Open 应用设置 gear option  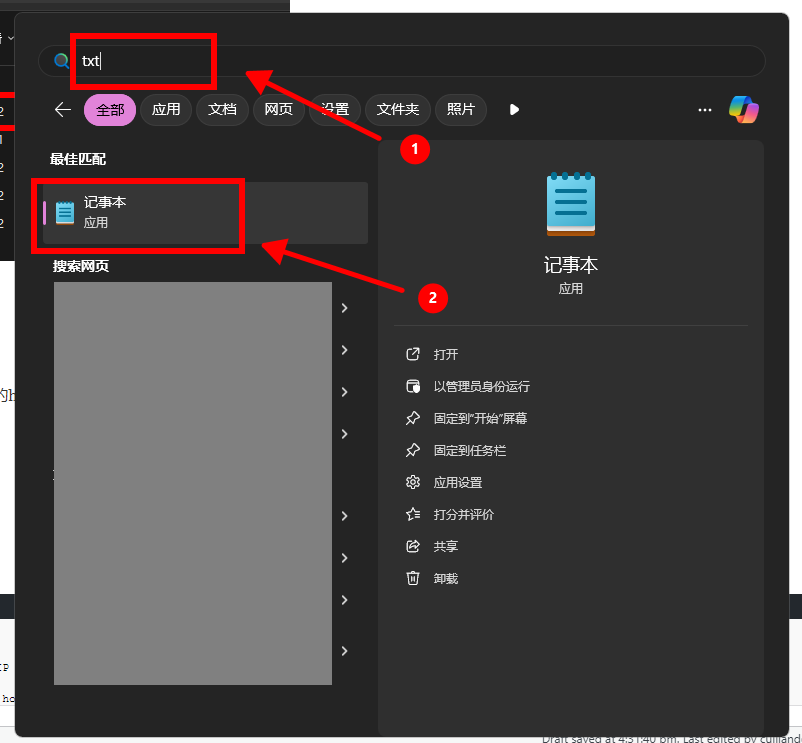click(x=457, y=482)
